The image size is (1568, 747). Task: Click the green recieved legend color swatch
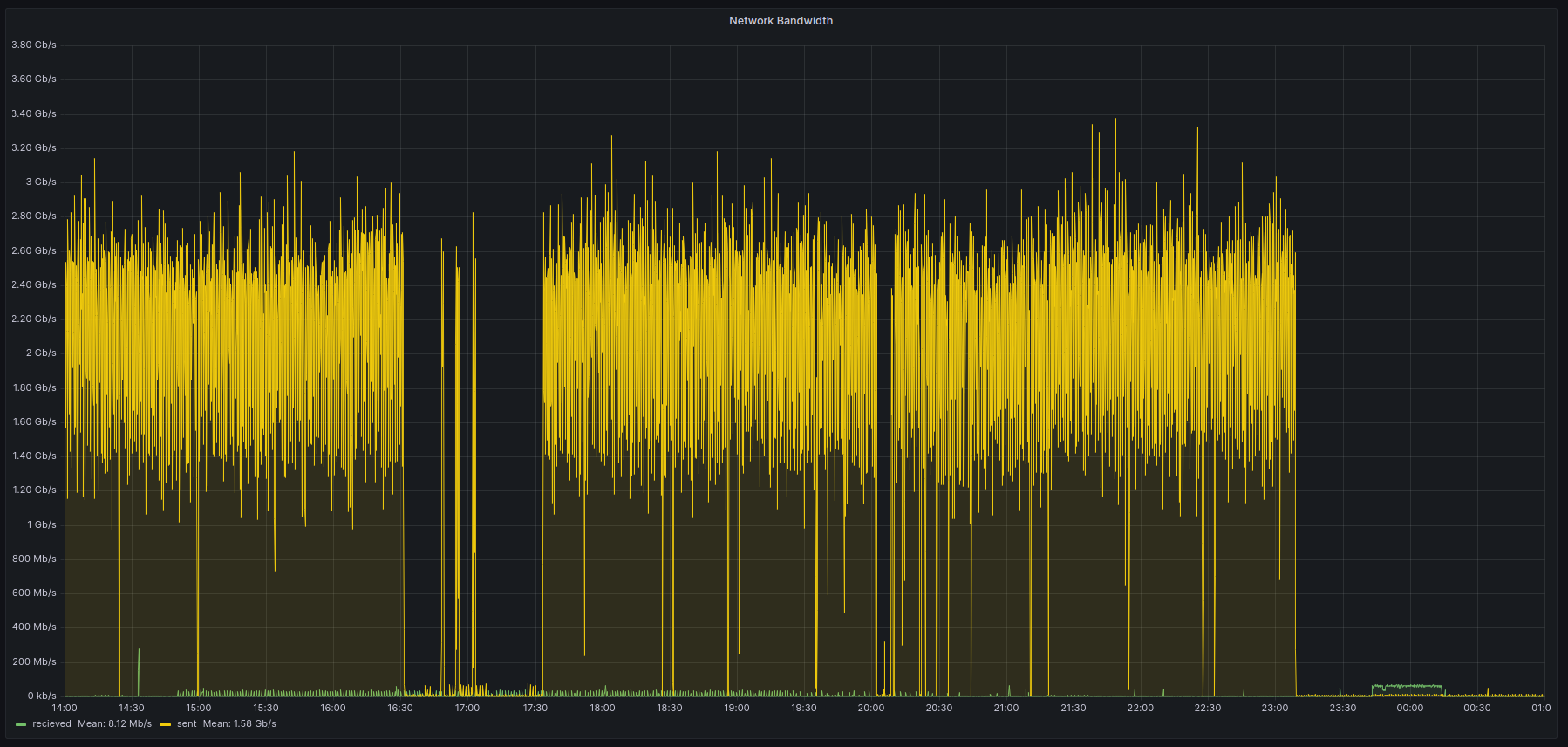pos(21,724)
